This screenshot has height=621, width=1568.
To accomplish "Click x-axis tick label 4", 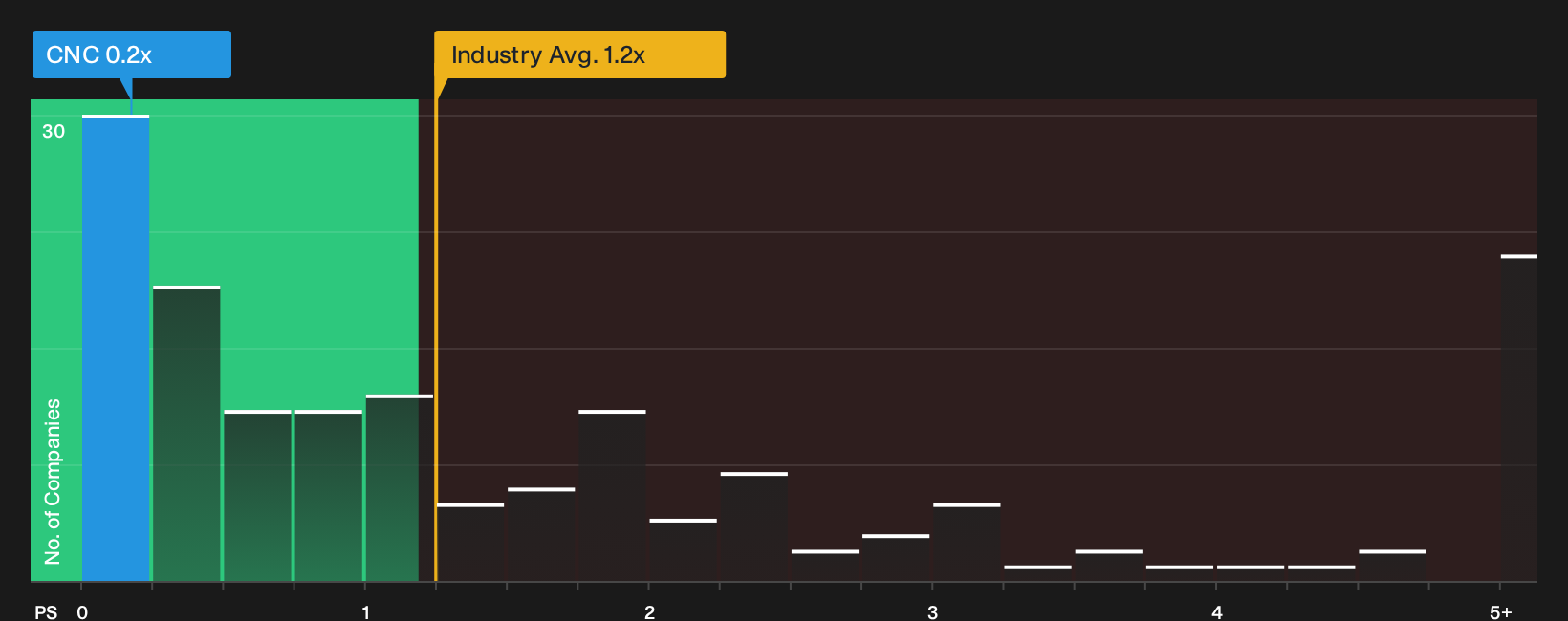I will point(1217,612).
